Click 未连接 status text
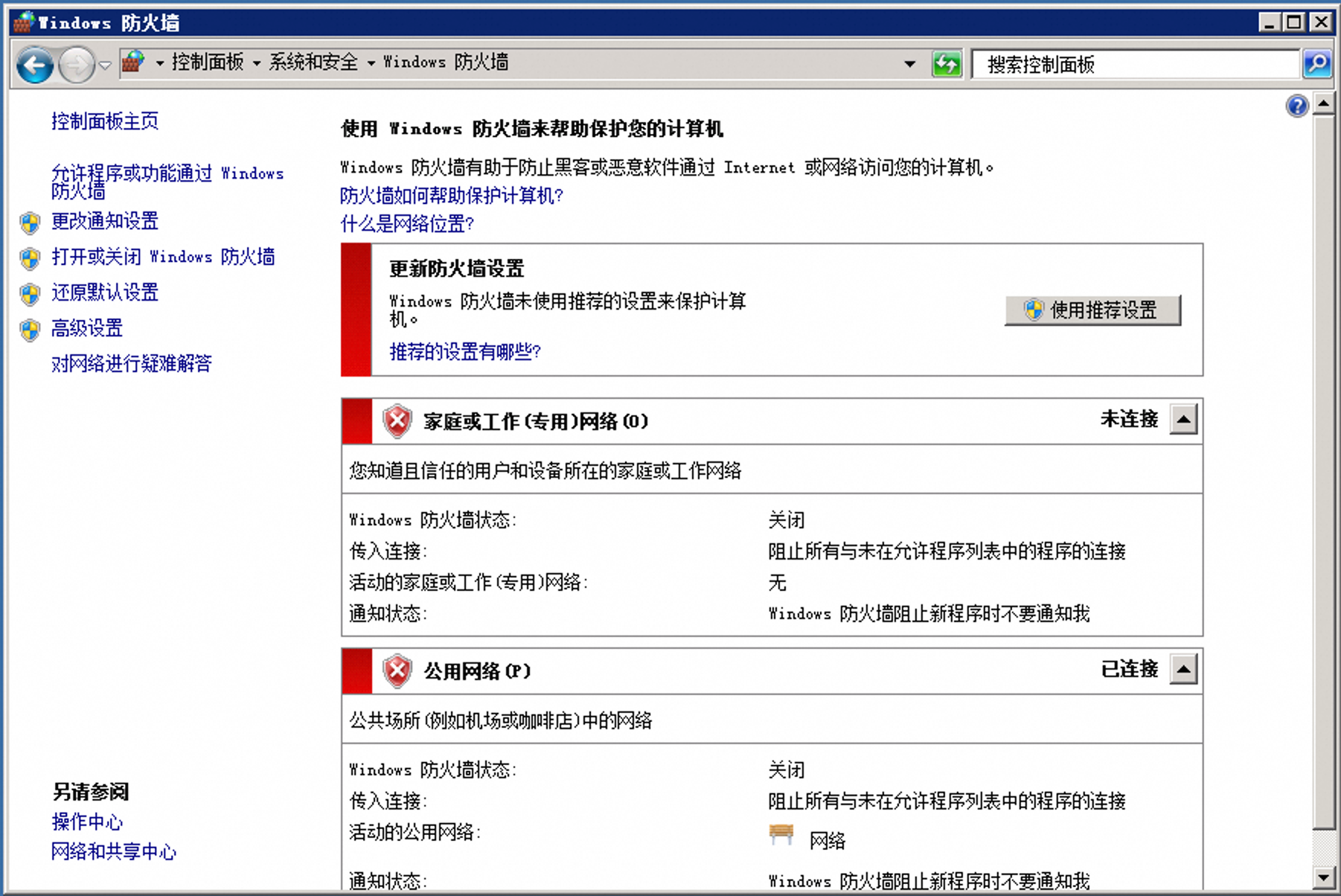This screenshot has width=1341, height=896. point(1130,420)
